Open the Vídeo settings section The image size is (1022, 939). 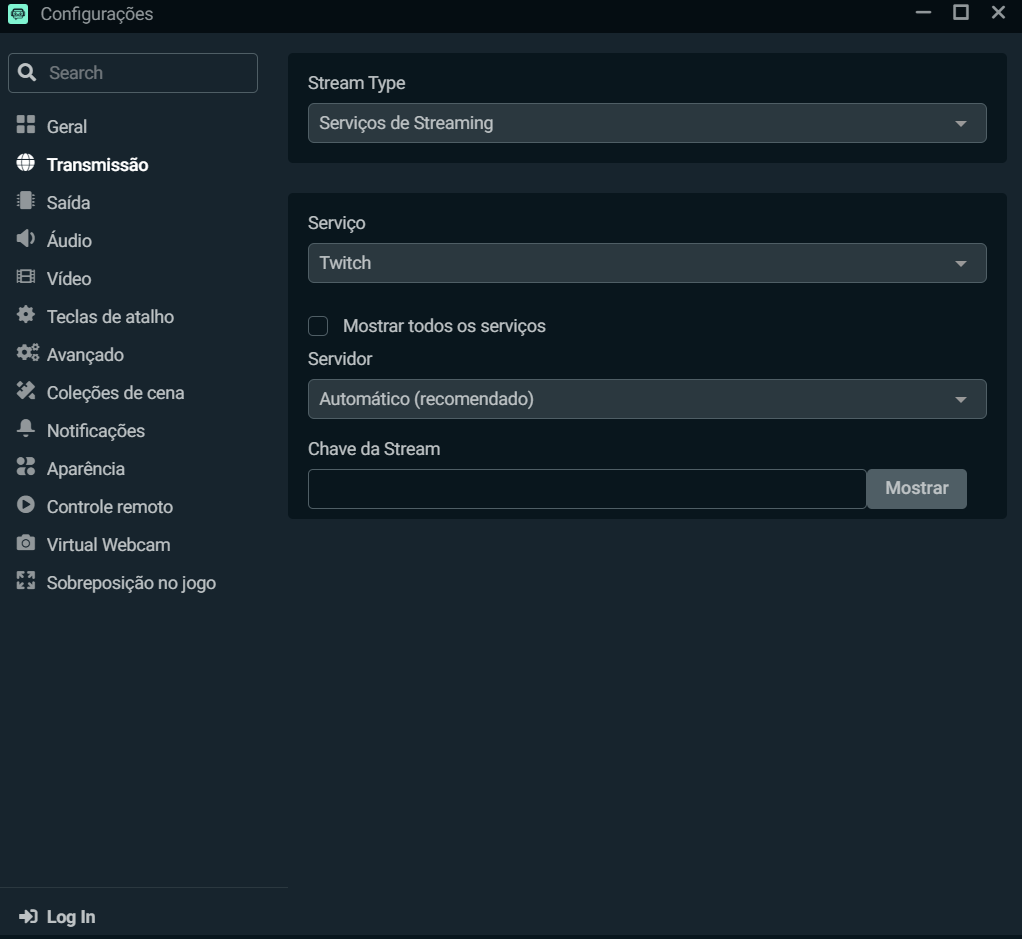(69, 278)
